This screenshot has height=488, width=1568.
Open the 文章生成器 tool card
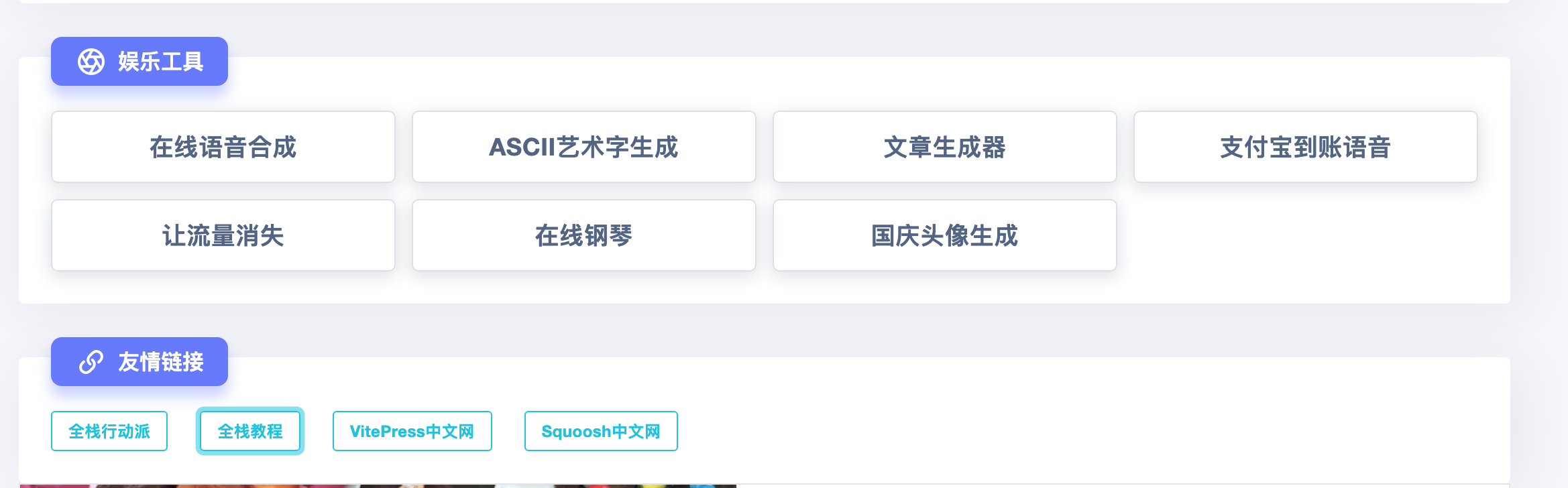point(944,147)
